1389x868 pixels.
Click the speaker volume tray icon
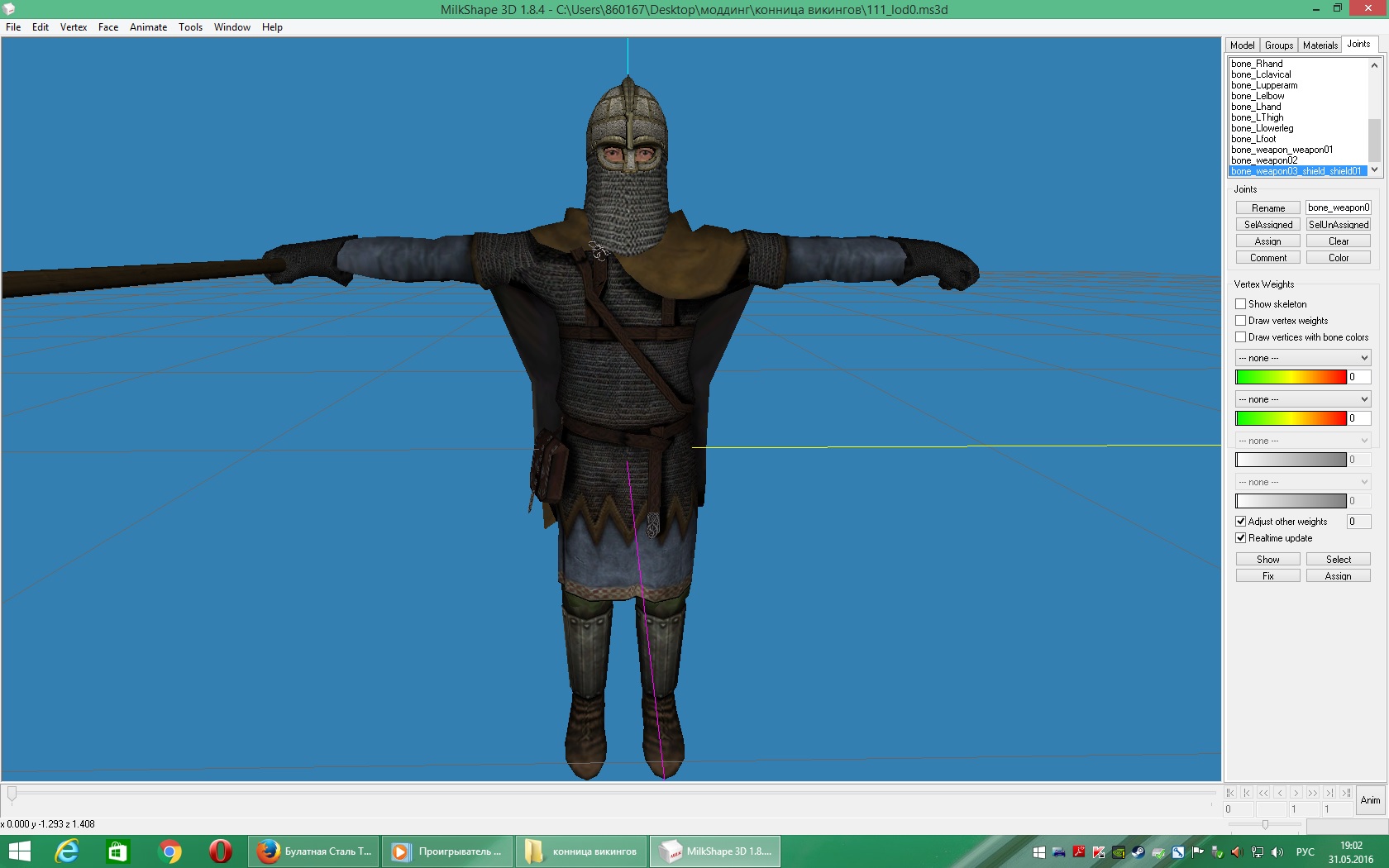click(1277, 852)
